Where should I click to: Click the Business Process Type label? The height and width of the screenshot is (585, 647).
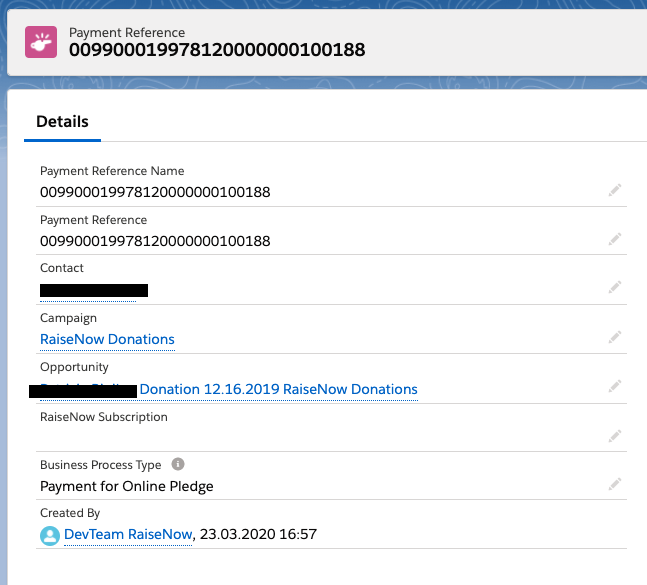[100, 465]
